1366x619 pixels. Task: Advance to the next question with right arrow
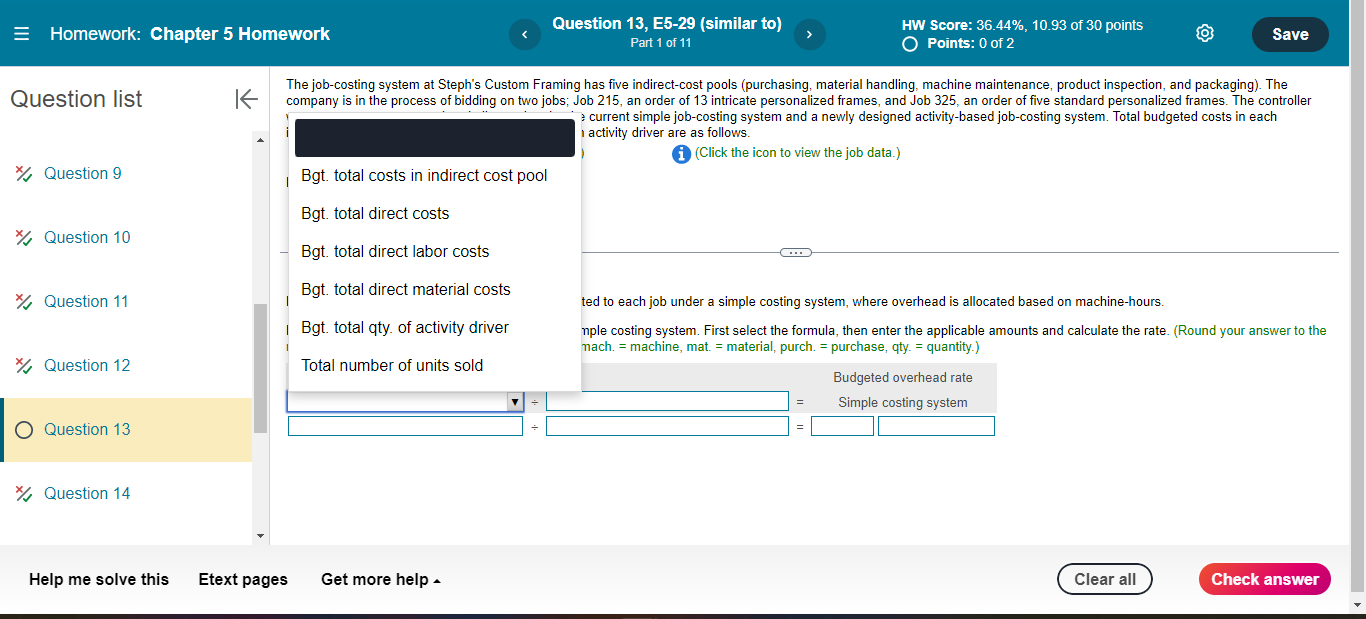[809, 34]
